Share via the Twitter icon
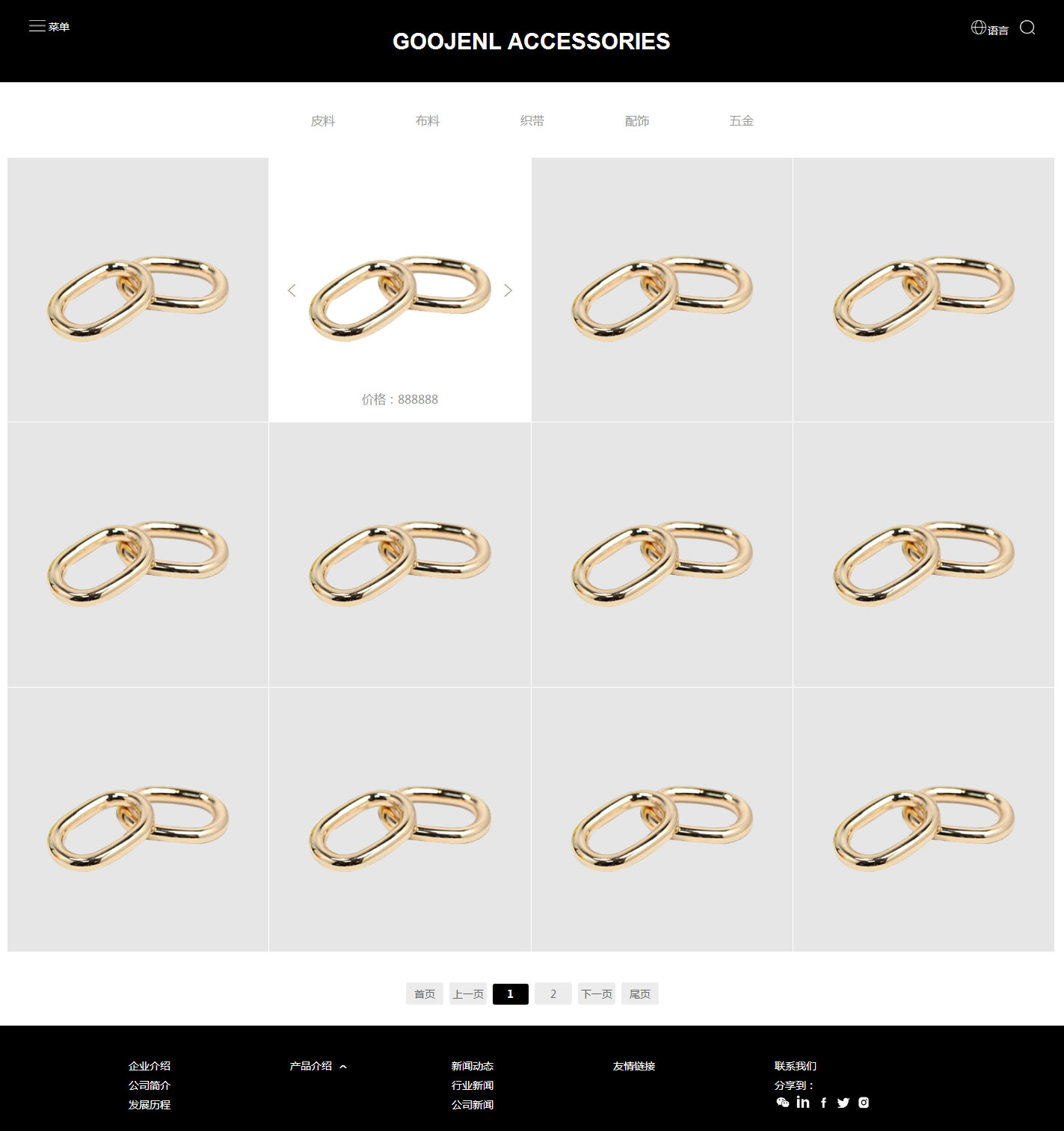 tap(843, 1103)
